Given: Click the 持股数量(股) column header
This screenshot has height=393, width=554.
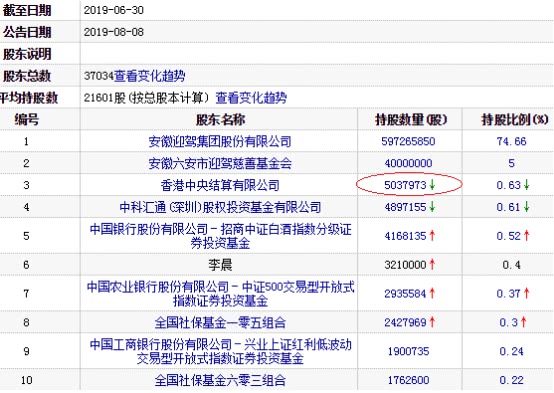Looking at the screenshot, I should (411, 120).
